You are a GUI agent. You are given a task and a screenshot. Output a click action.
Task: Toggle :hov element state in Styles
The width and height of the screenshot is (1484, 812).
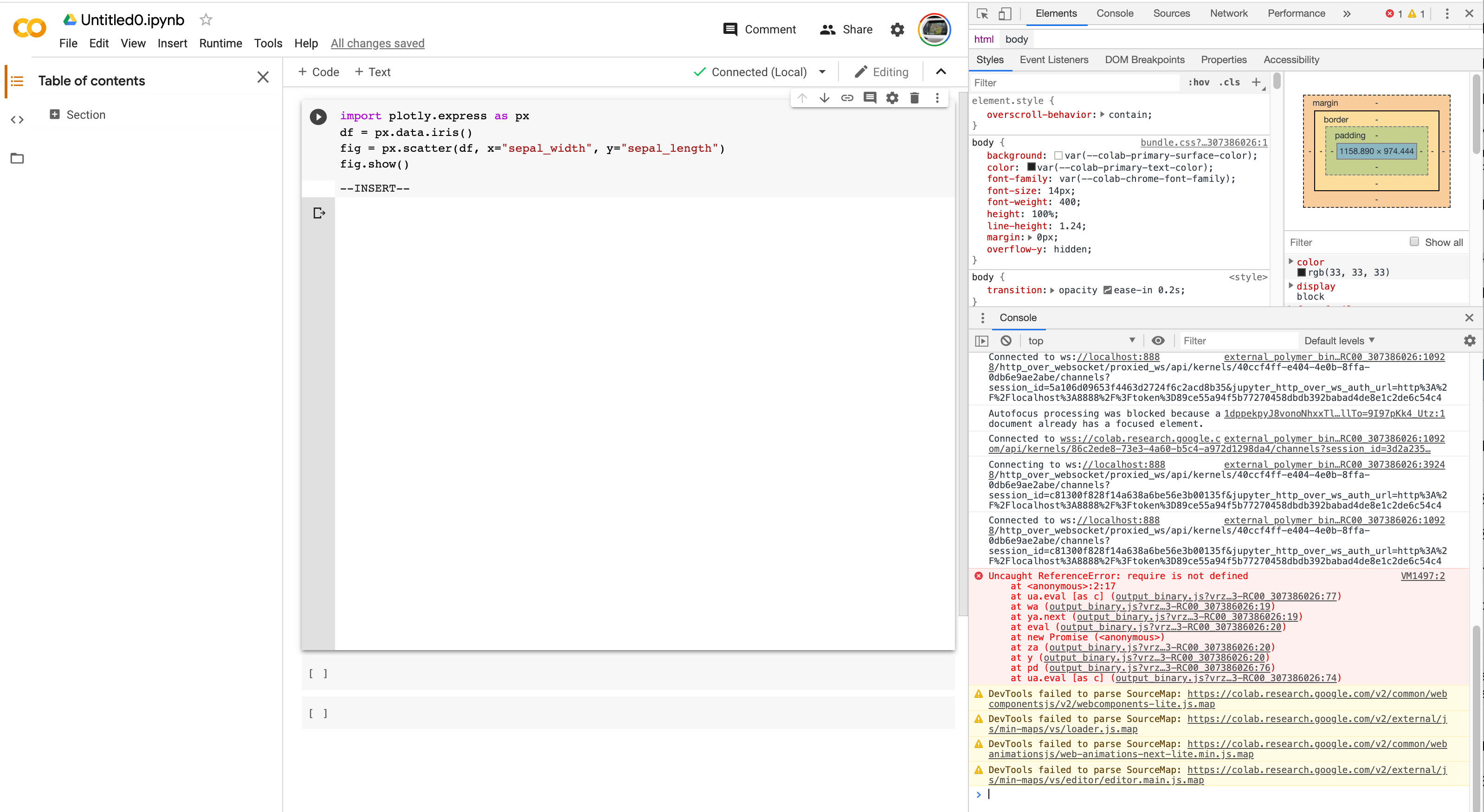coord(1200,82)
